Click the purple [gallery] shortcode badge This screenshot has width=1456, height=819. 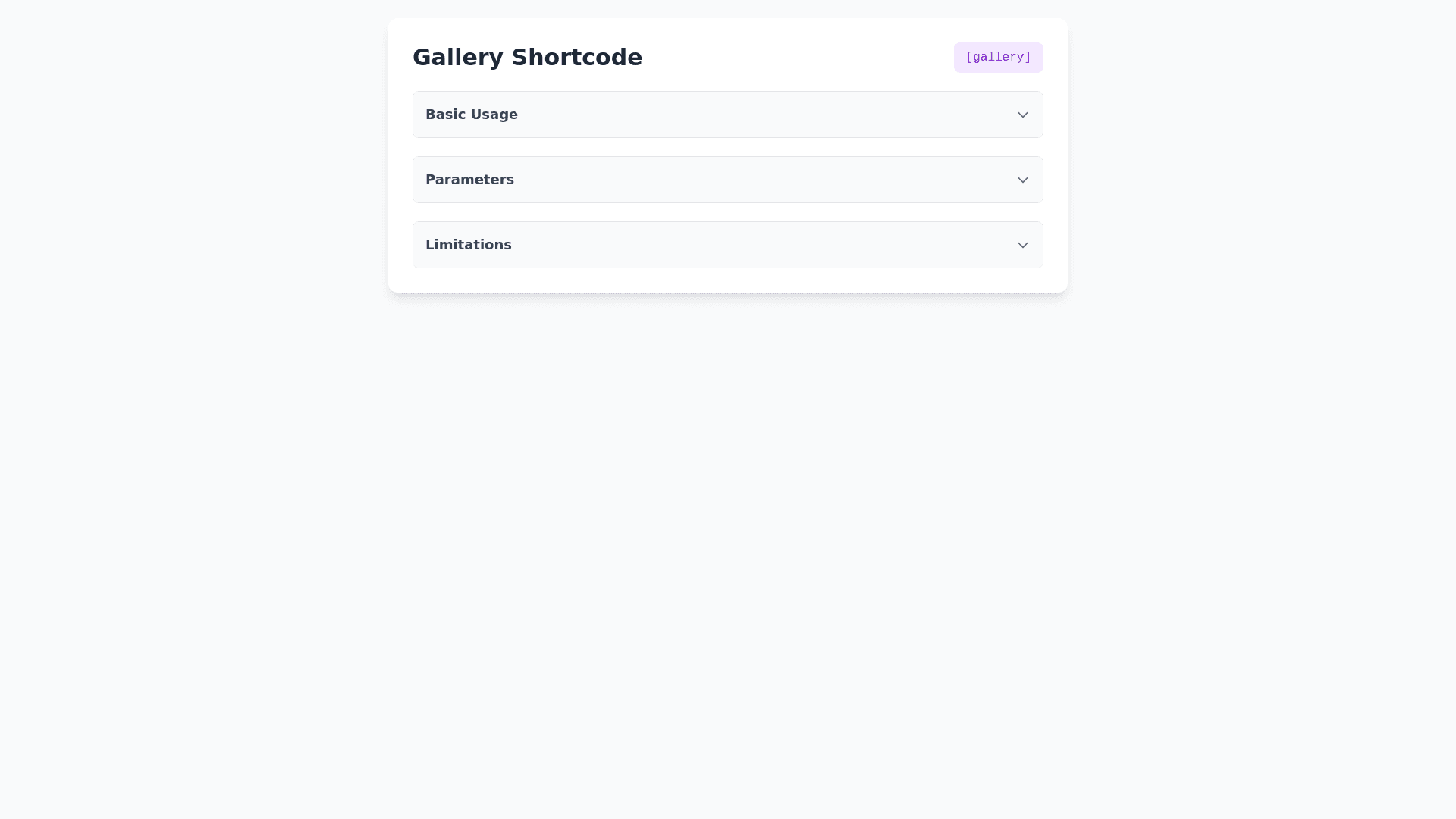tap(998, 58)
